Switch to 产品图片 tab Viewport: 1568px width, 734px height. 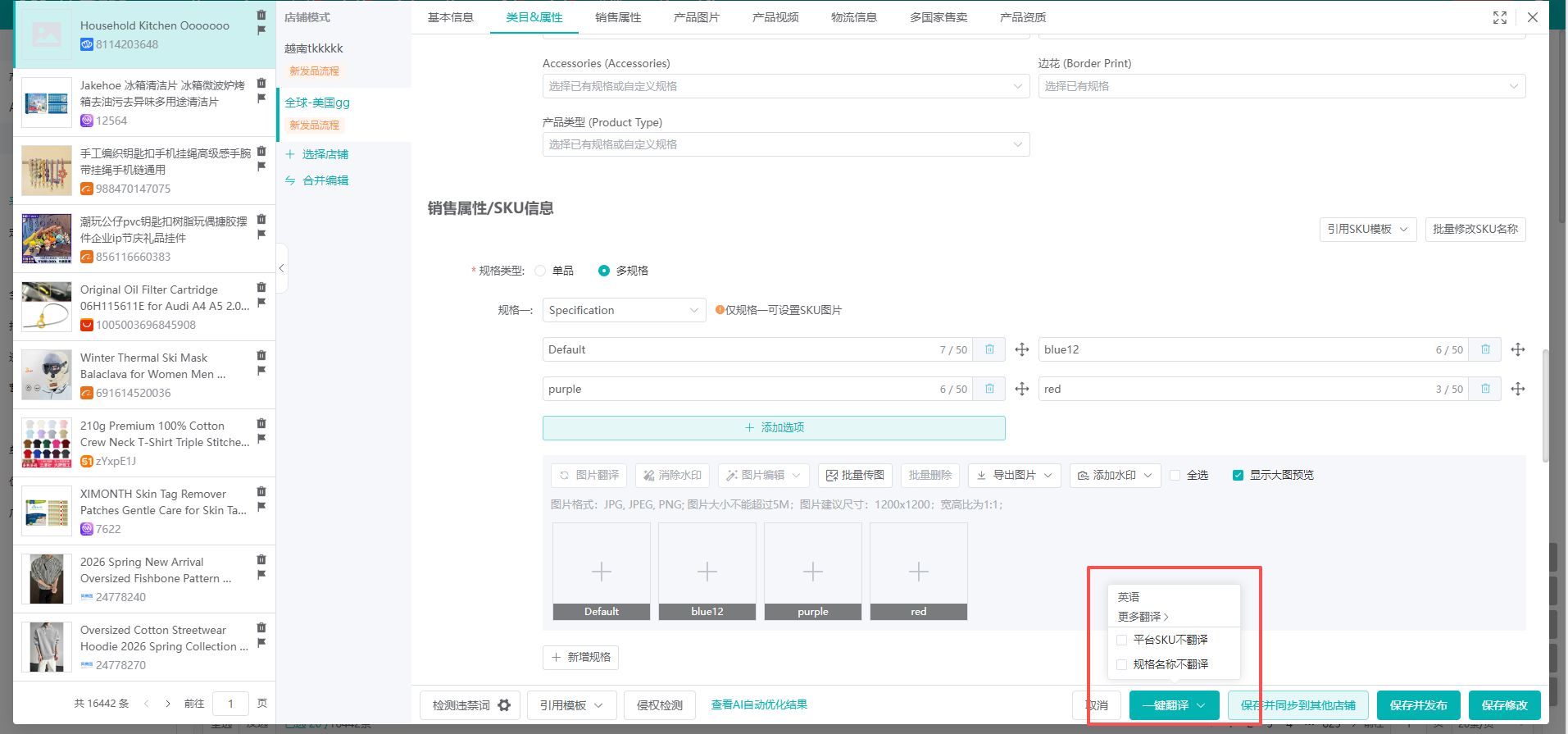[x=696, y=17]
